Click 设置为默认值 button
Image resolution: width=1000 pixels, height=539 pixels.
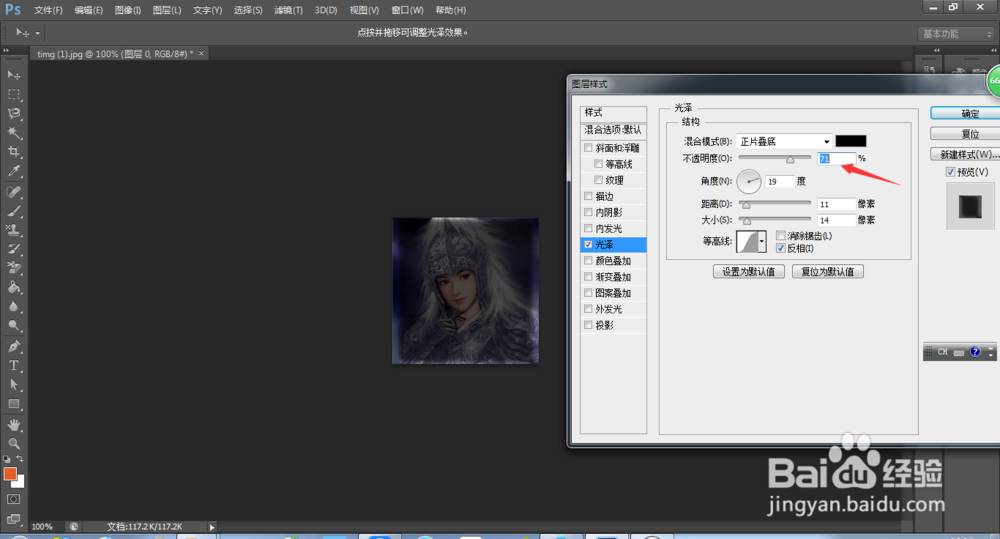(x=749, y=272)
